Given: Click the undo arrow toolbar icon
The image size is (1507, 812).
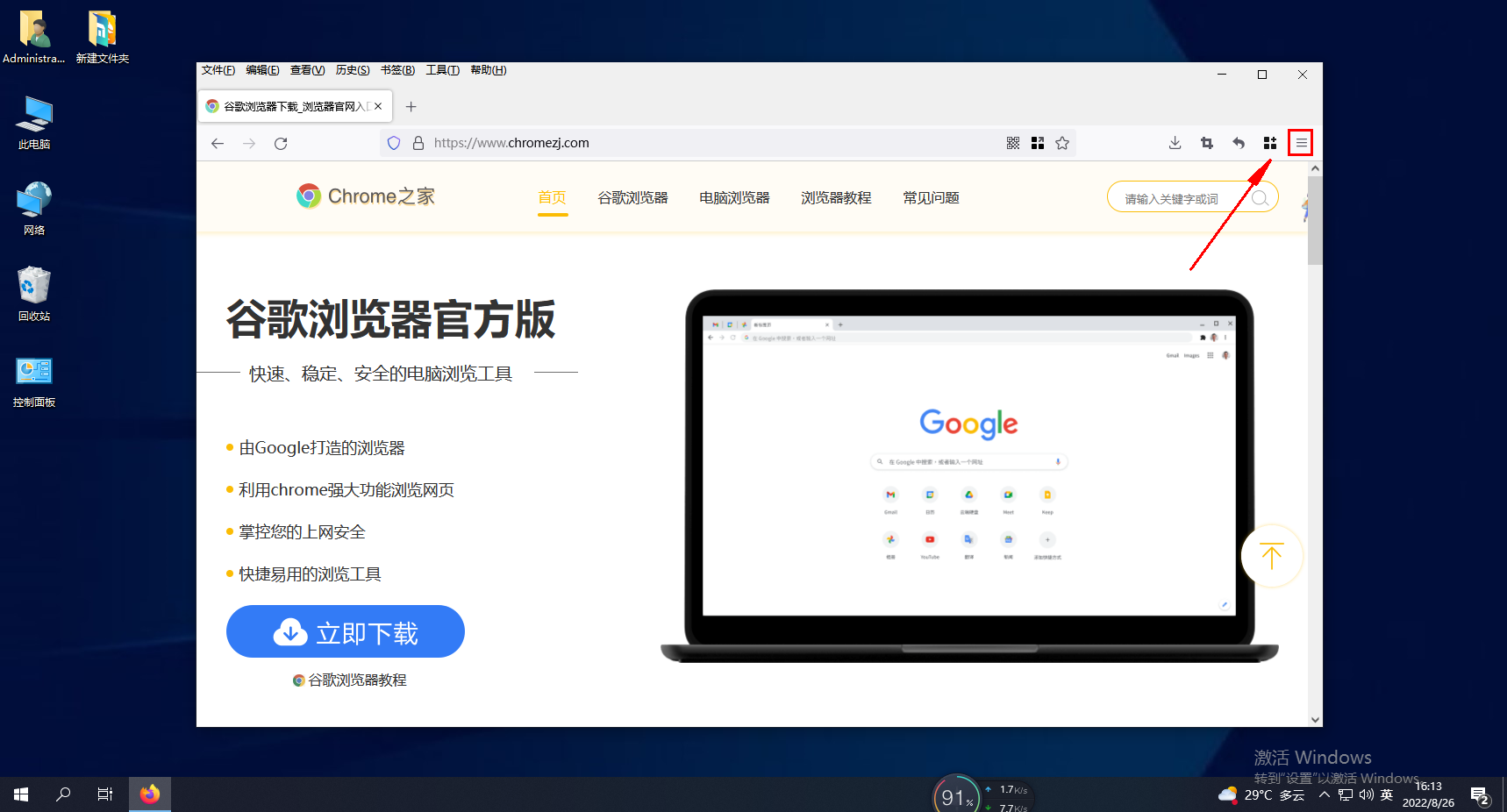Looking at the screenshot, I should tap(1239, 143).
